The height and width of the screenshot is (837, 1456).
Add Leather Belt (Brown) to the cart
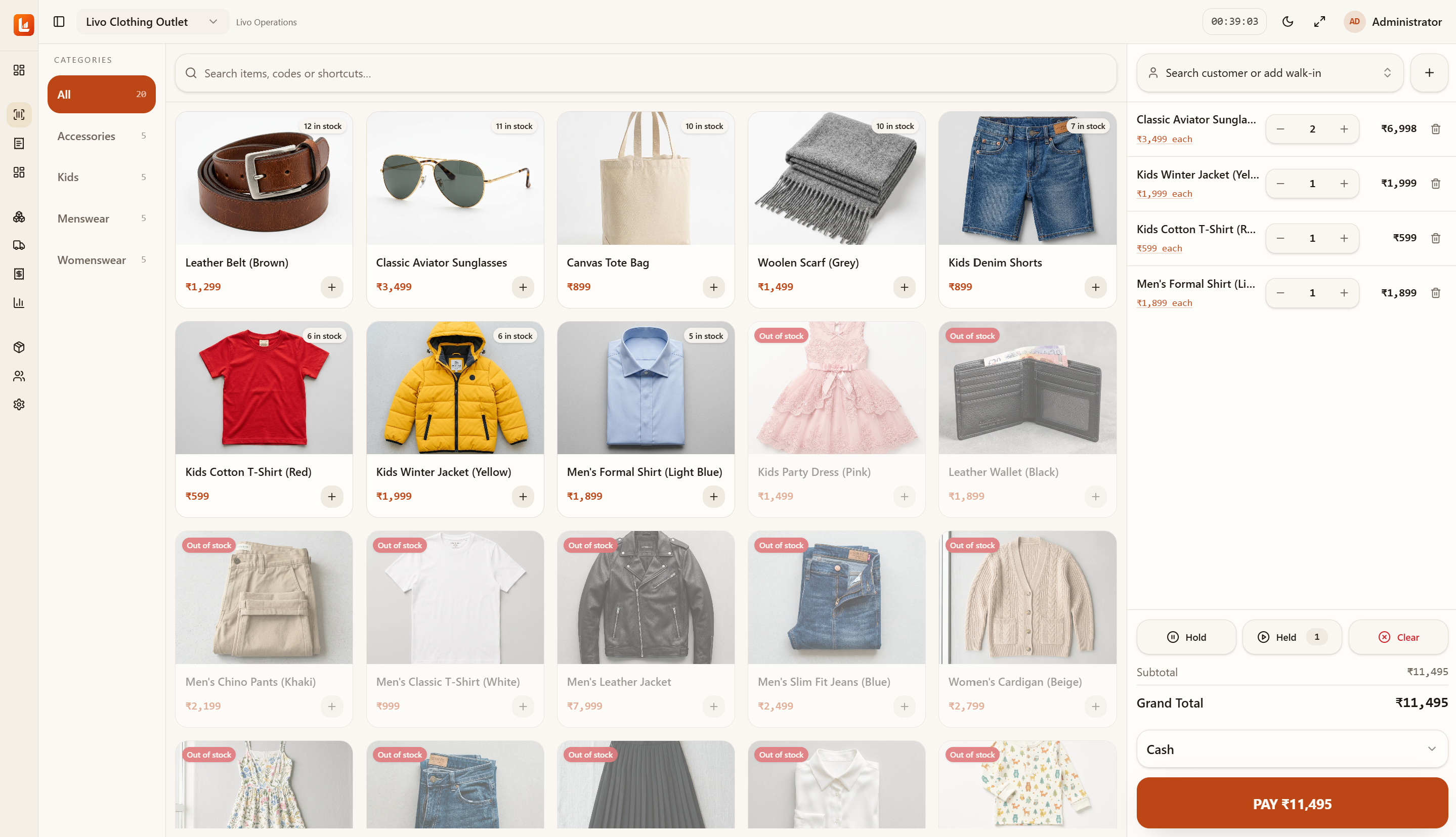(332, 287)
